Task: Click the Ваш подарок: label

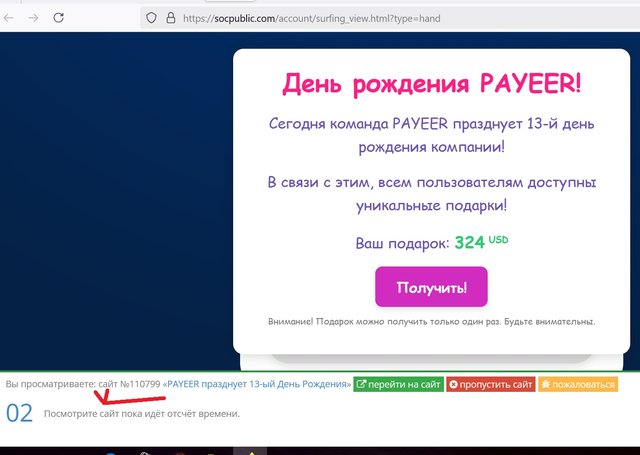Action: [x=402, y=243]
